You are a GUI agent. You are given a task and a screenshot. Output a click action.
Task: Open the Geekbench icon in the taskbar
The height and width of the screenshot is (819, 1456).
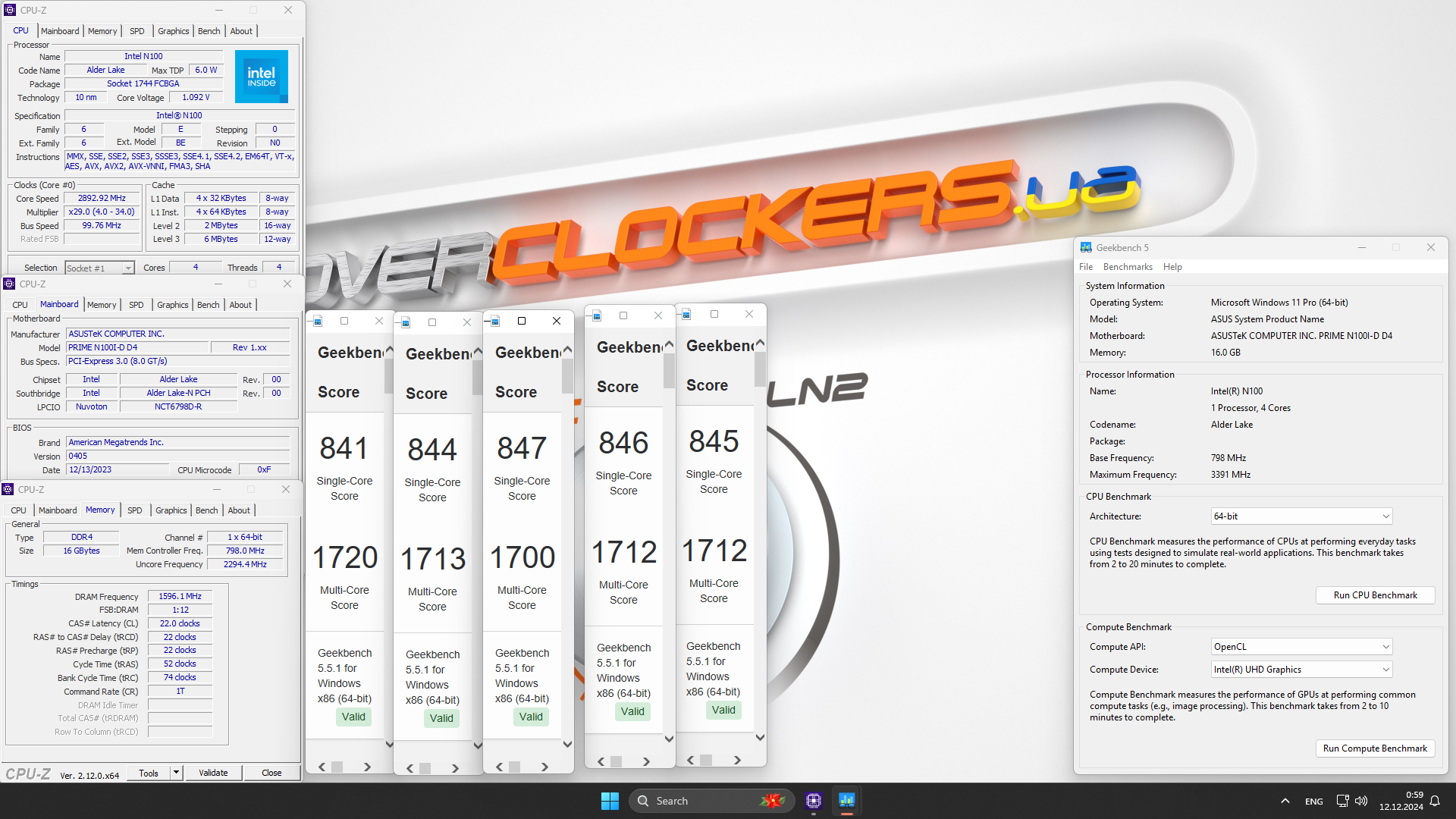coord(847,801)
